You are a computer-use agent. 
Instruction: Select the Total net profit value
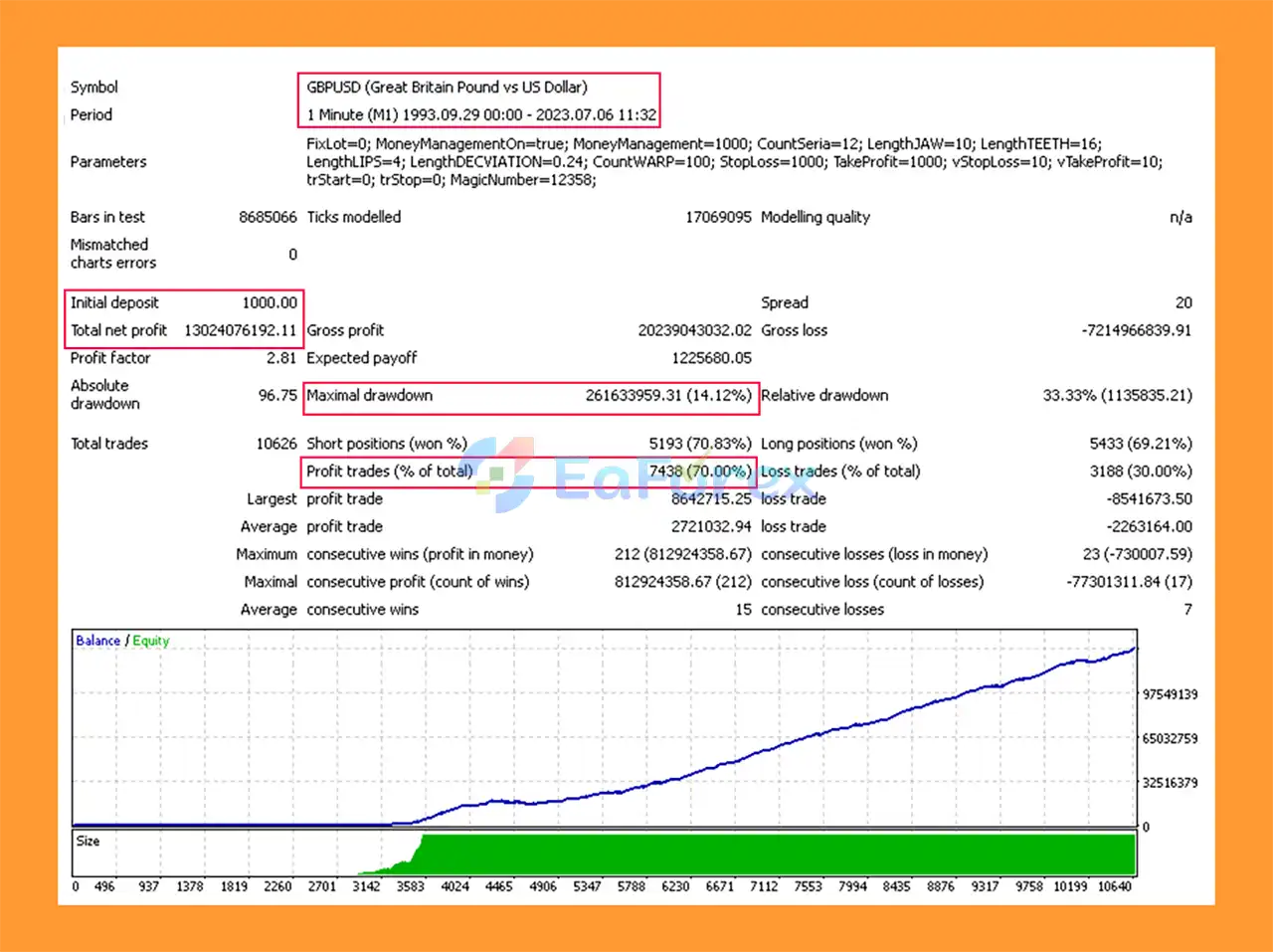click(x=240, y=330)
